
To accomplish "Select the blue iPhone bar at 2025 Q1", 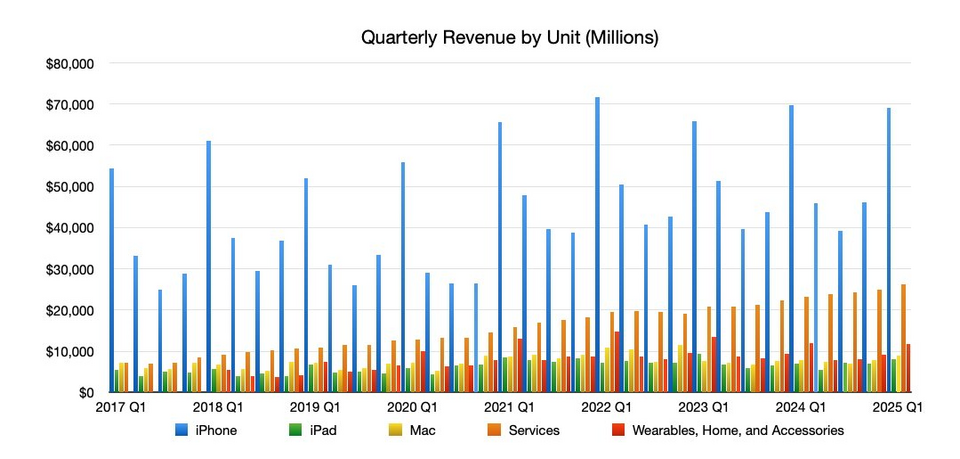I will tap(889, 250).
